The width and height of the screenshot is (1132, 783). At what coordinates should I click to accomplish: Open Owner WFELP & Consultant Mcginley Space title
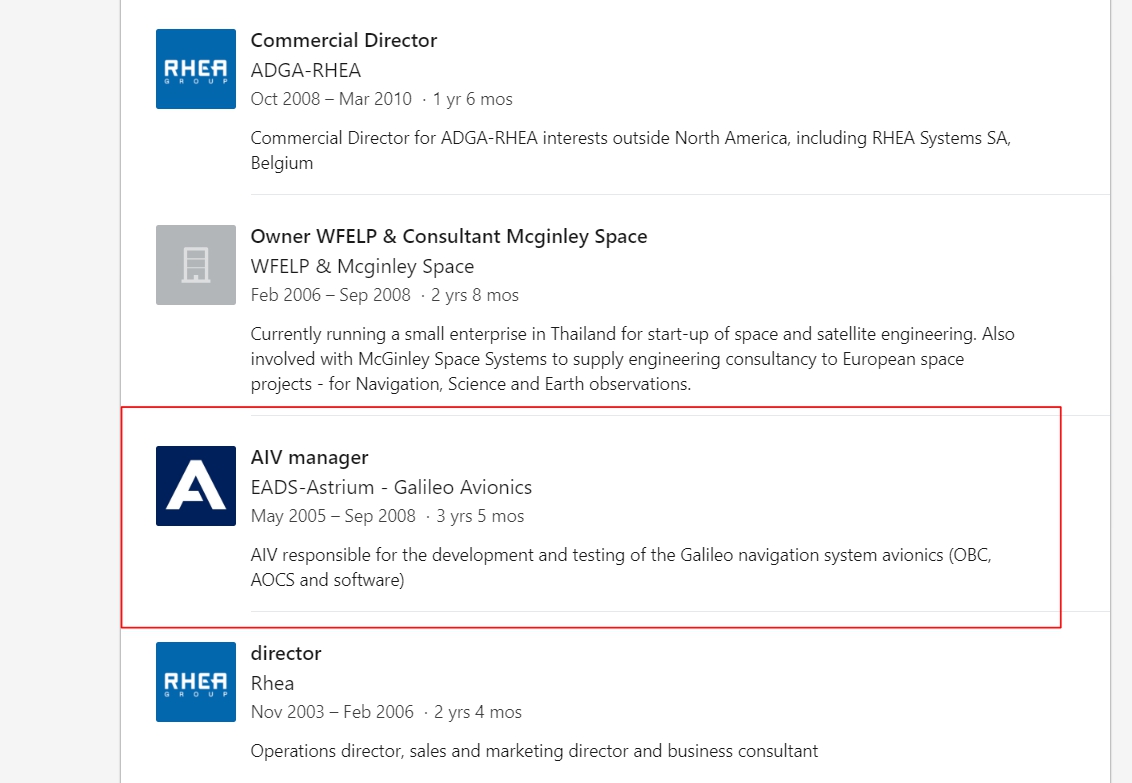tap(448, 236)
